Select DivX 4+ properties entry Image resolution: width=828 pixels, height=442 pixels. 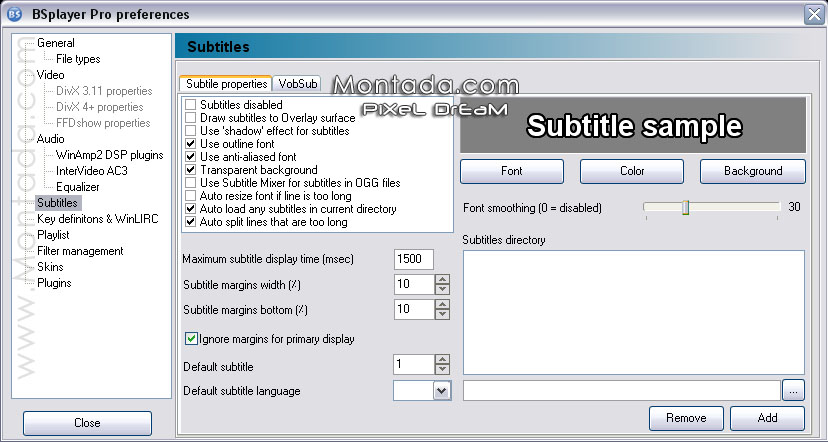pyautogui.click(x=100, y=107)
